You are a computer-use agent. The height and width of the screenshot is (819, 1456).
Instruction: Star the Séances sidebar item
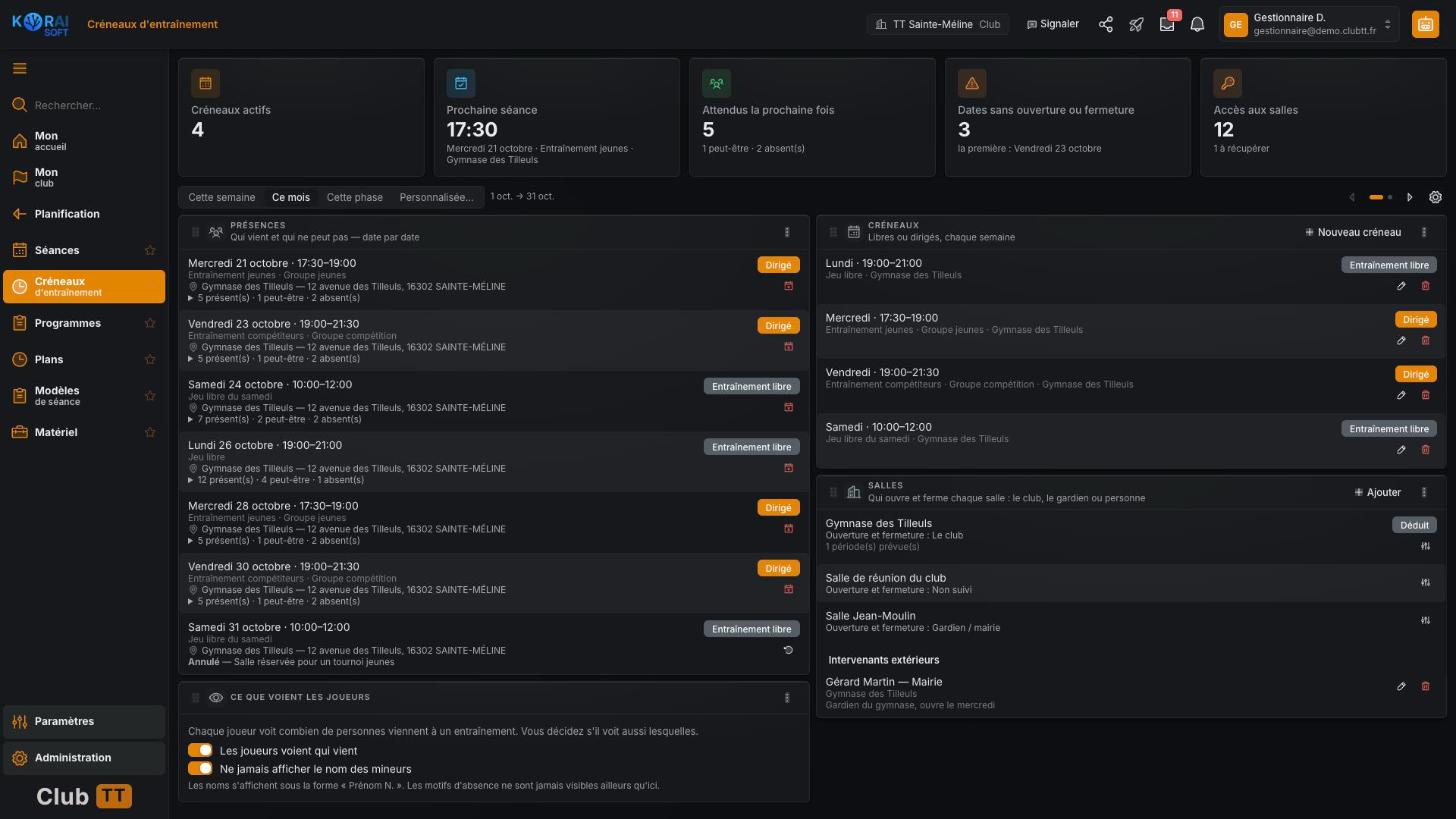pyautogui.click(x=150, y=250)
